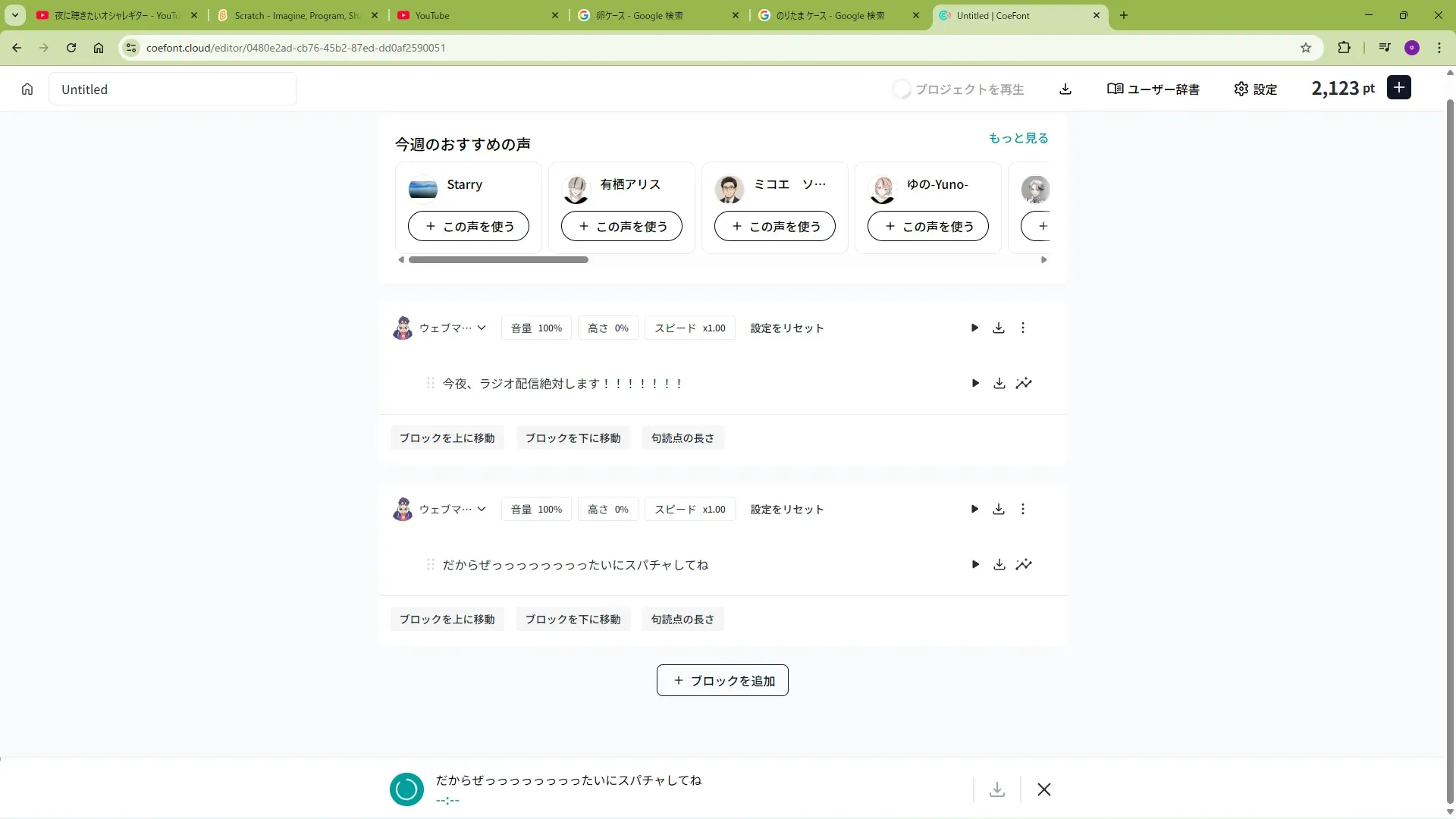
Task: Close the bottom audio player bar
Action: 1044,789
